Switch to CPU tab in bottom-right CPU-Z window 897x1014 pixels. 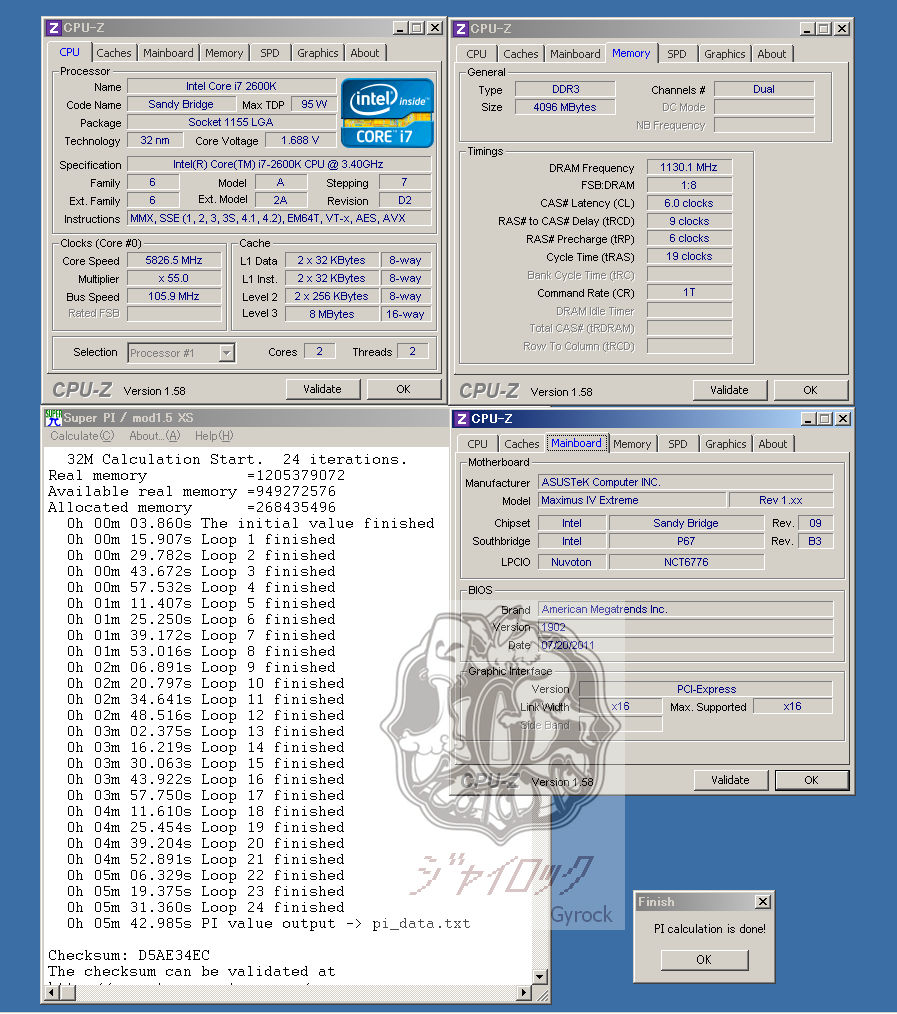coord(477,444)
